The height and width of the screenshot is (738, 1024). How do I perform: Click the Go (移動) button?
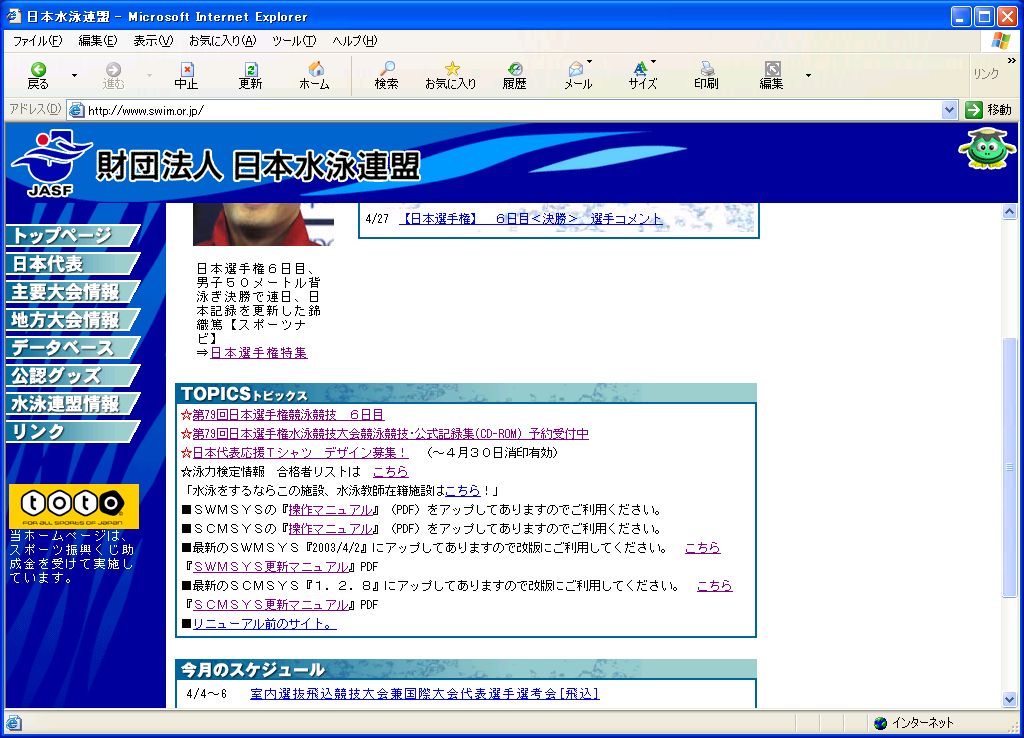(988, 110)
